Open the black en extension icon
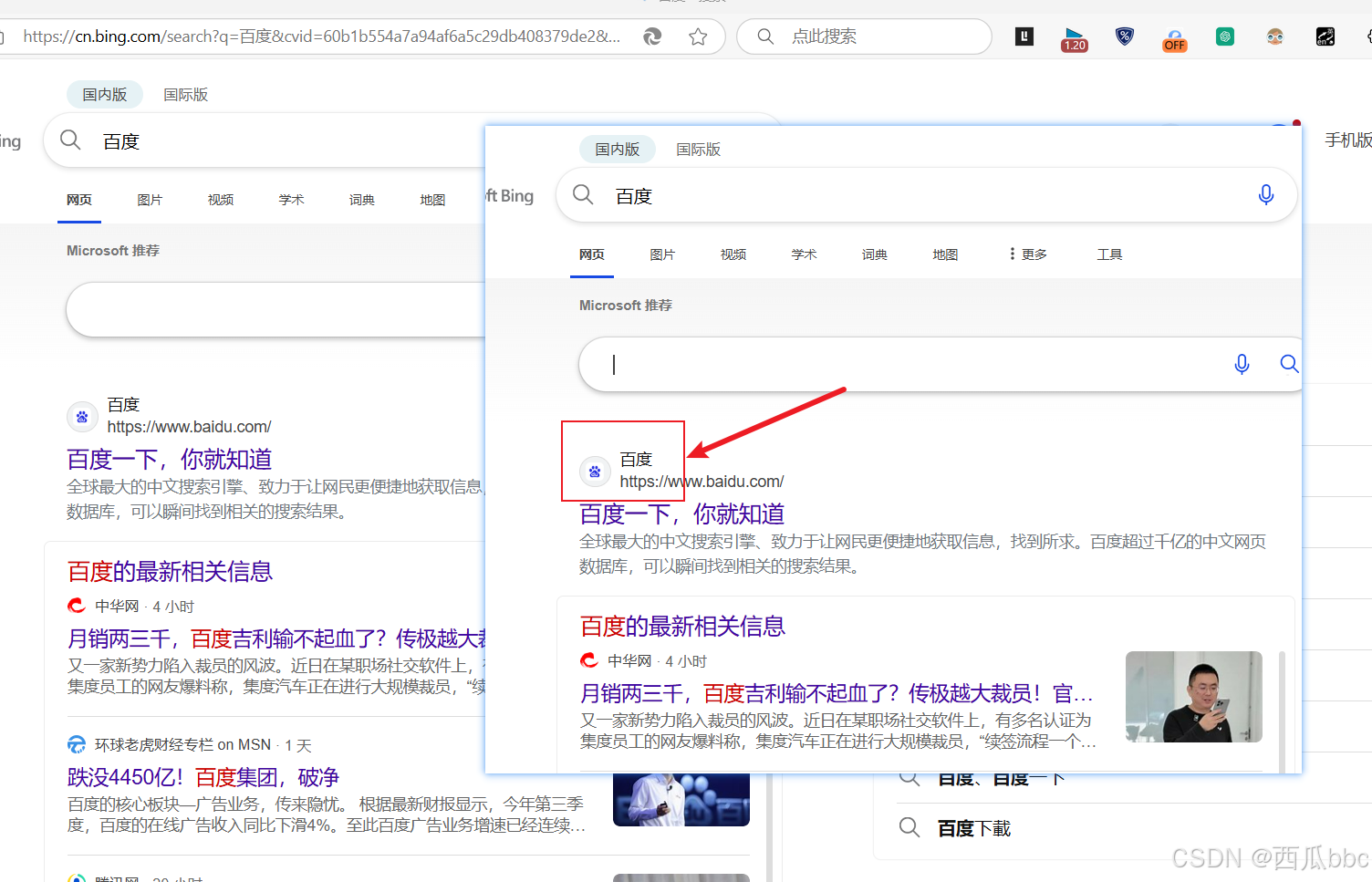This screenshot has height=882, width=1372. 1325,36
